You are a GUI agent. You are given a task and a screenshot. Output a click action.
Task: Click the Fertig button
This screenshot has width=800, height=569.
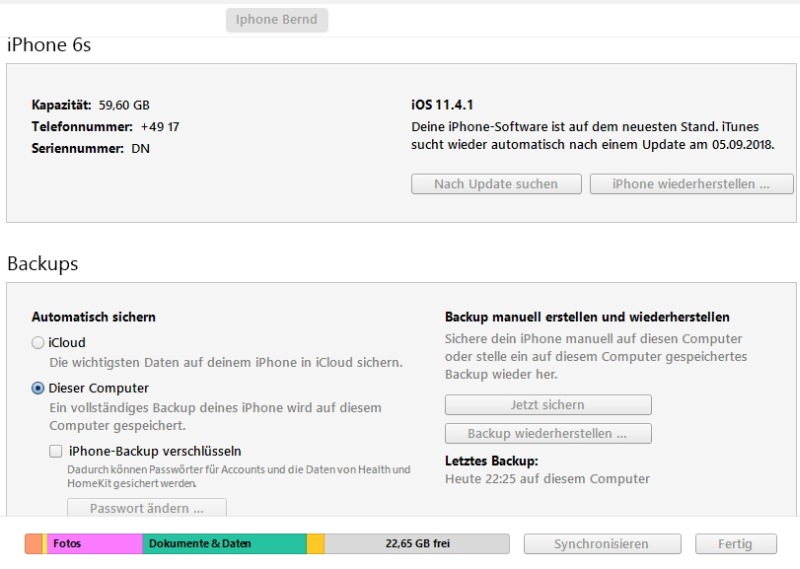tap(735, 544)
